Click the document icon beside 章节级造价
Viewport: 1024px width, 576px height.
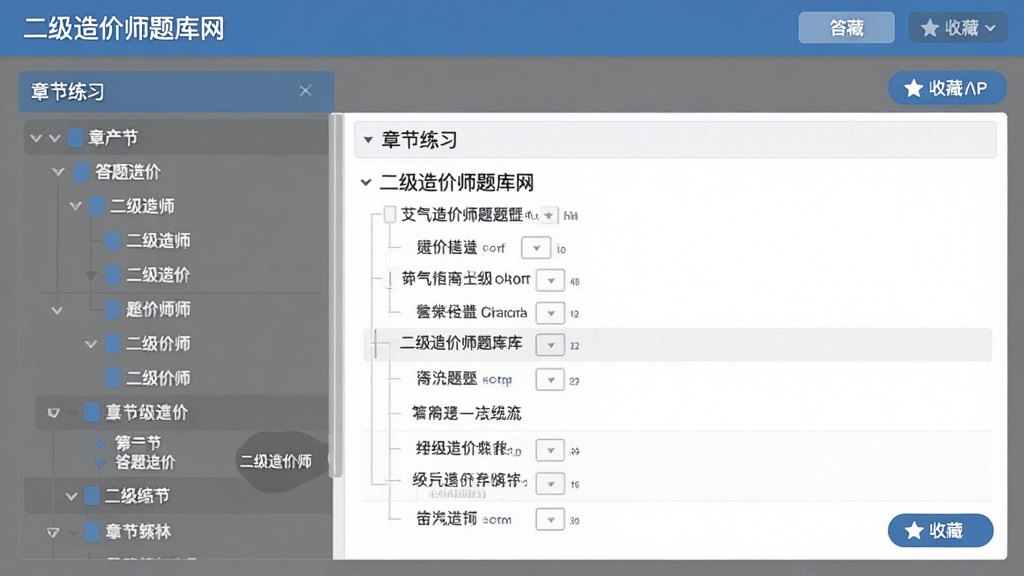click(x=92, y=412)
